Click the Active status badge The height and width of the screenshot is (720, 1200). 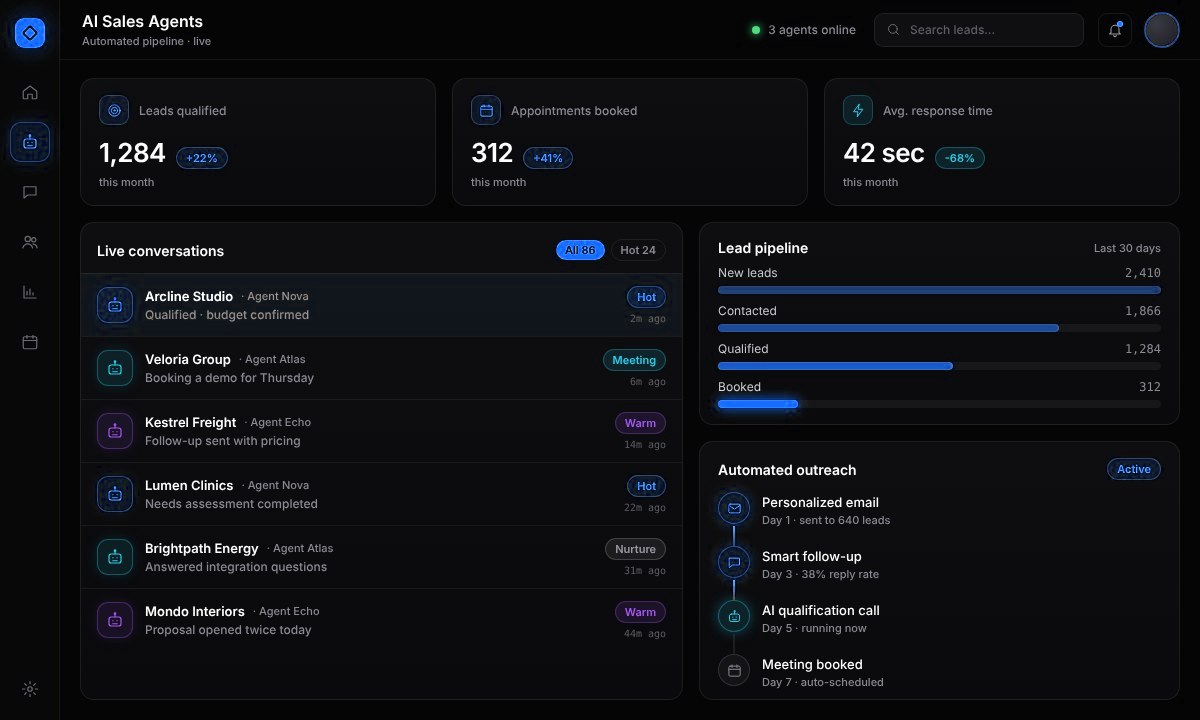click(1134, 469)
